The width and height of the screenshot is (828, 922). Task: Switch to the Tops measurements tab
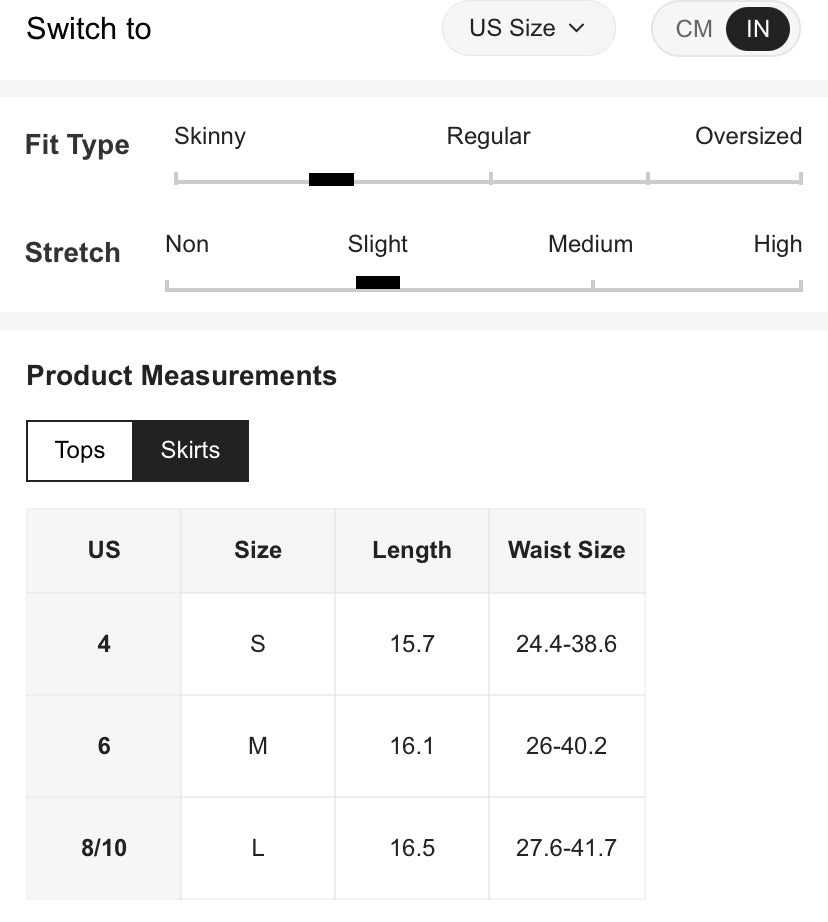click(x=80, y=450)
